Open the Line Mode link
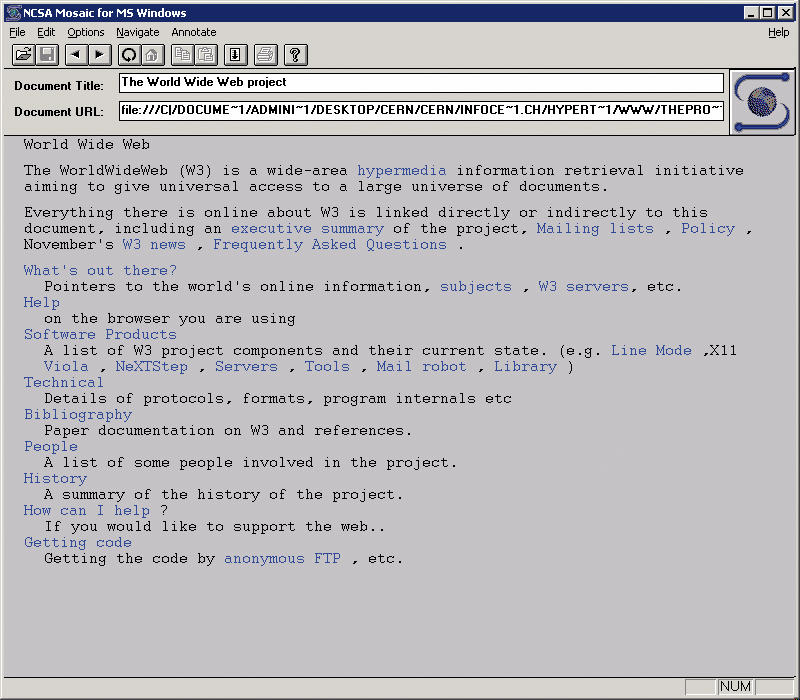Screen dimensions: 800x700 coord(652,351)
